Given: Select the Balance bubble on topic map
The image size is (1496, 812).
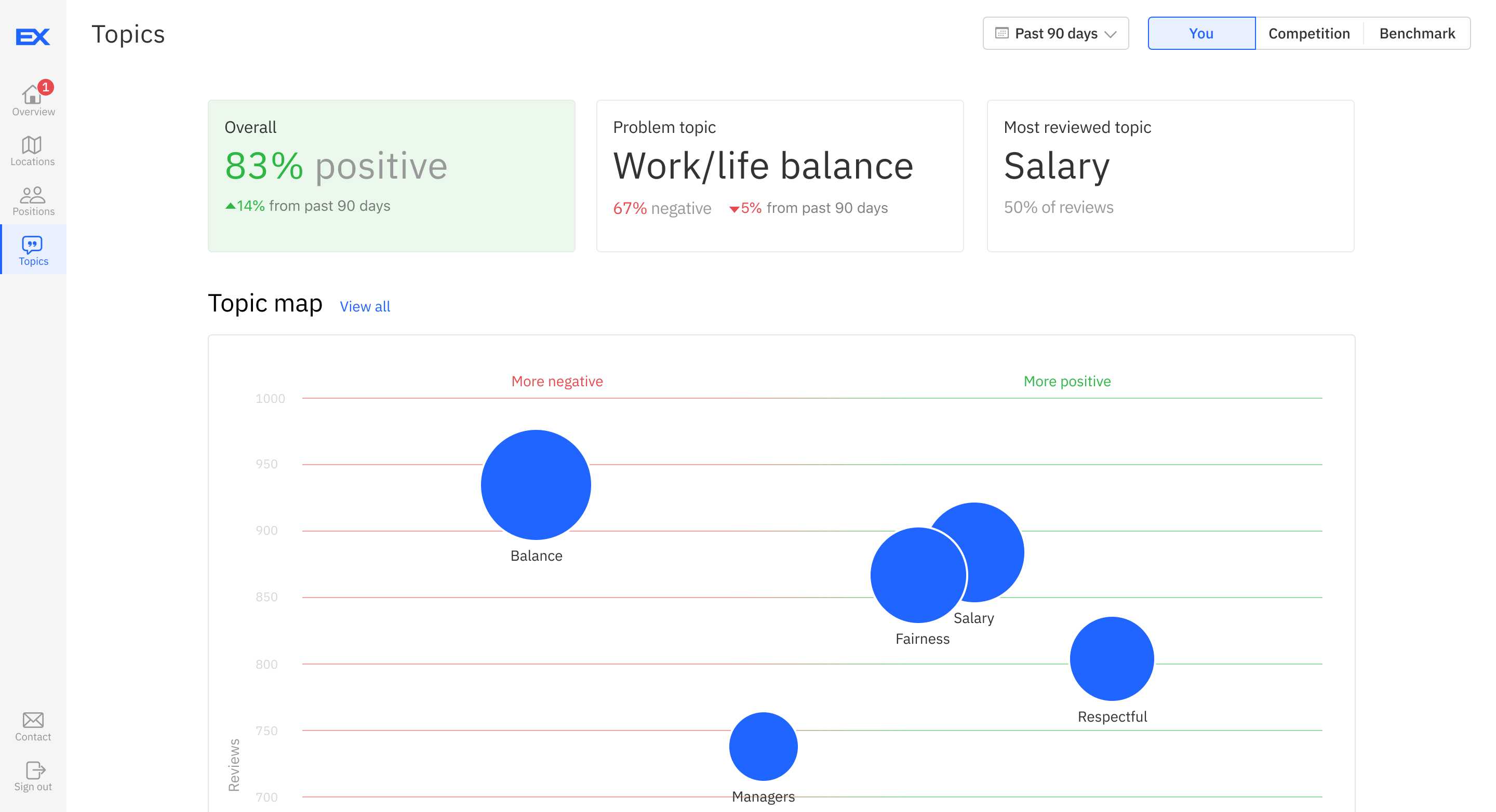Looking at the screenshot, I should [536, 485].
